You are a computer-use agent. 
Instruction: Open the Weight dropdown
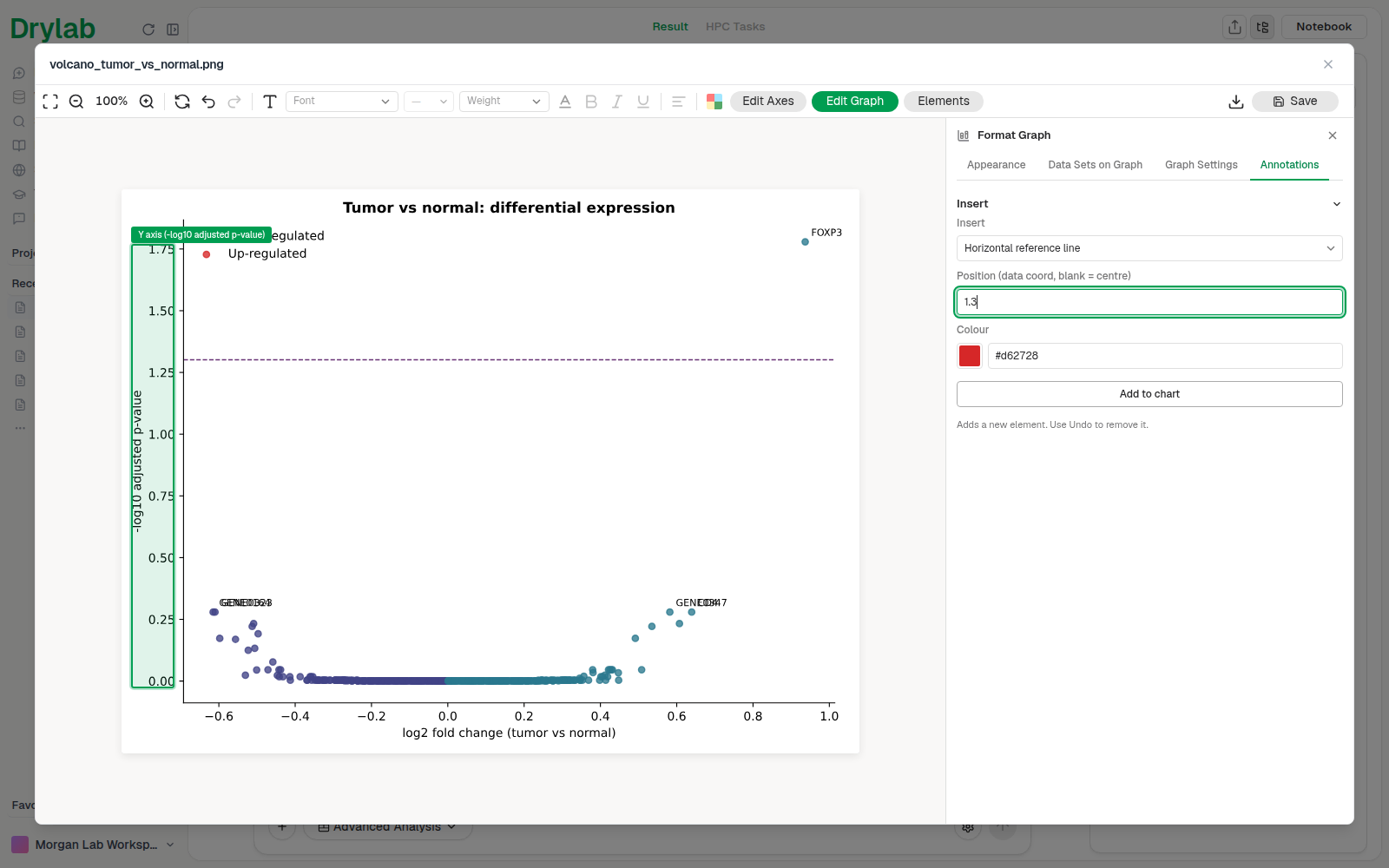point(504,102)
